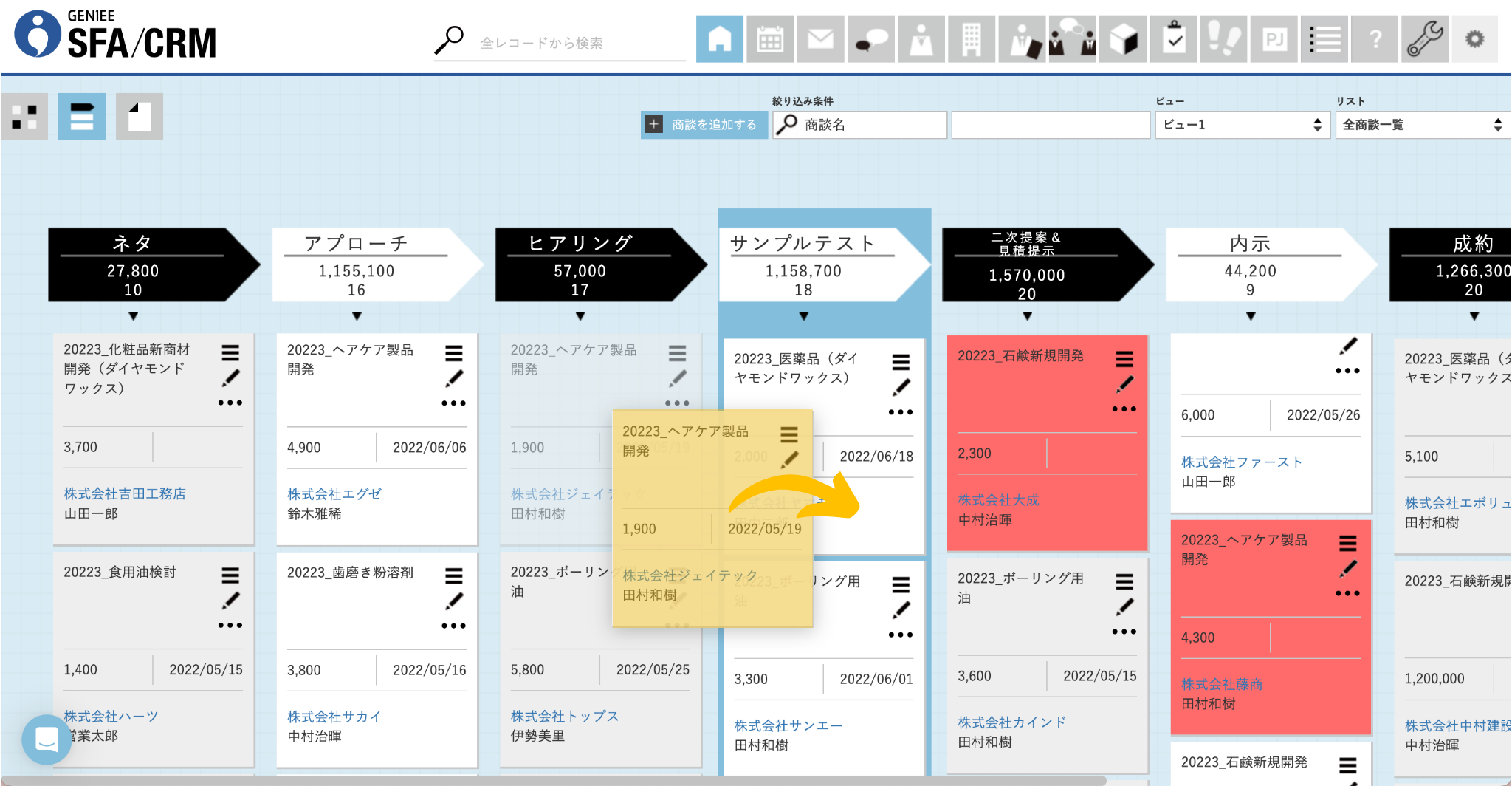Viewport: 1512px width, 786px height.
Task: Select amount 1,200,000 in 成約 column
Action: [x=1434, y=678]
